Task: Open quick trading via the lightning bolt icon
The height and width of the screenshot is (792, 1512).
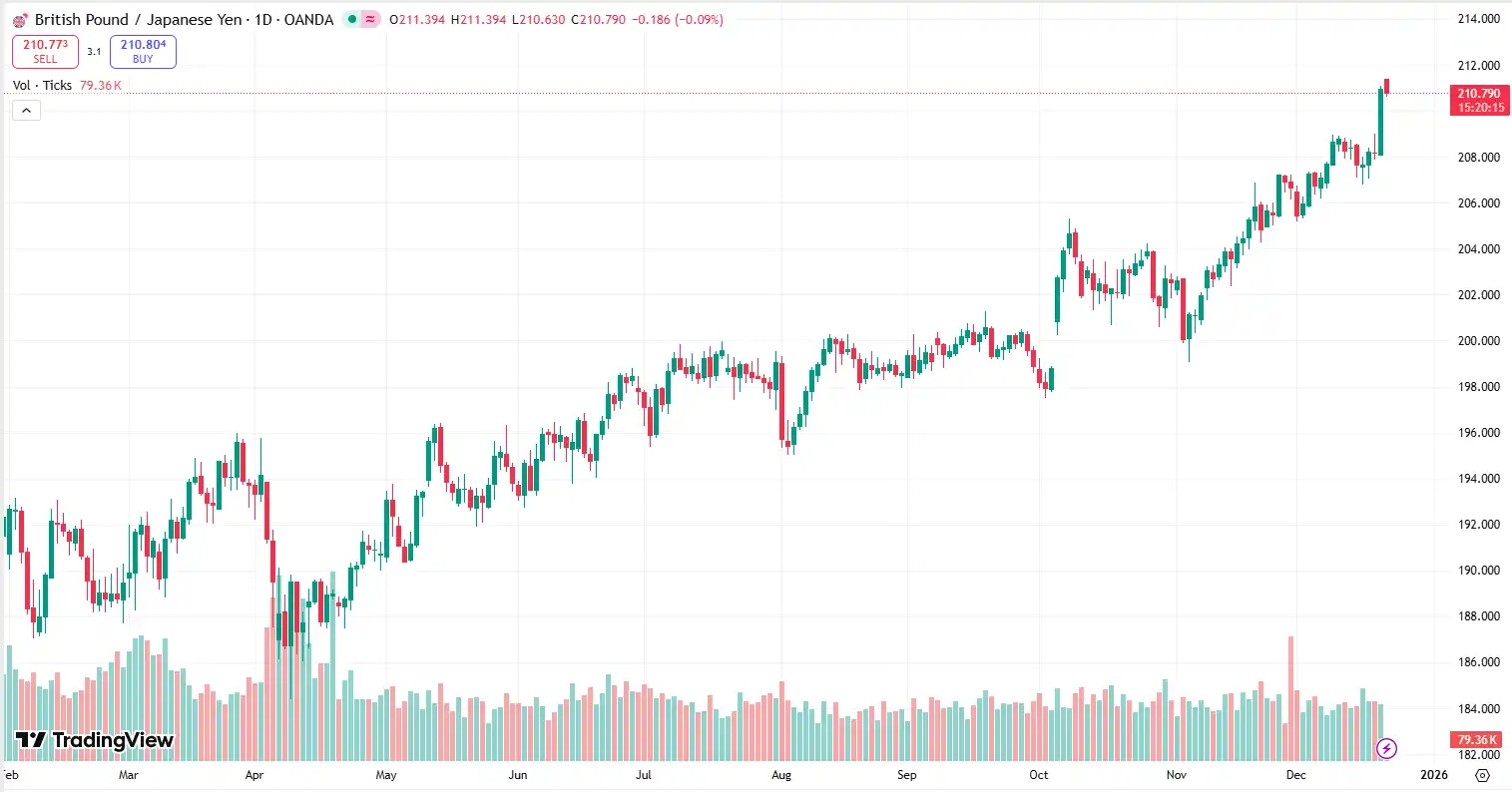Action: (x=1388, y=747)
